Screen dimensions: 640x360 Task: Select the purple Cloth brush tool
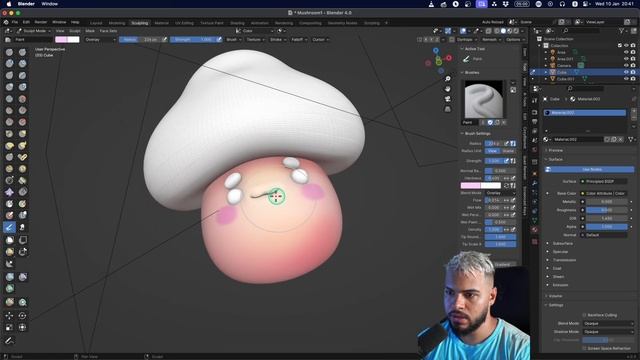point(9,192)
